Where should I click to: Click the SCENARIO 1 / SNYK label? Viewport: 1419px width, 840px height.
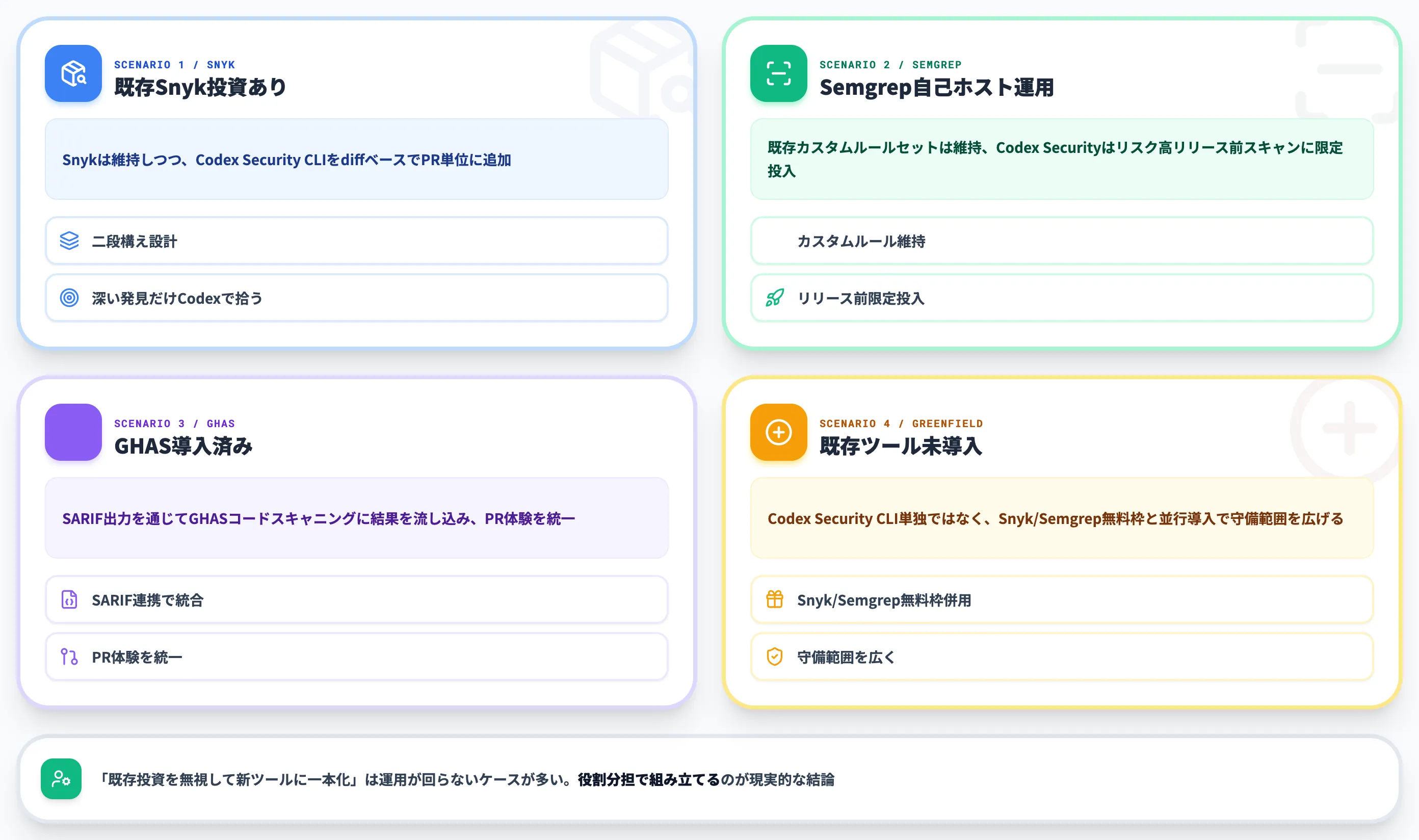174,65
